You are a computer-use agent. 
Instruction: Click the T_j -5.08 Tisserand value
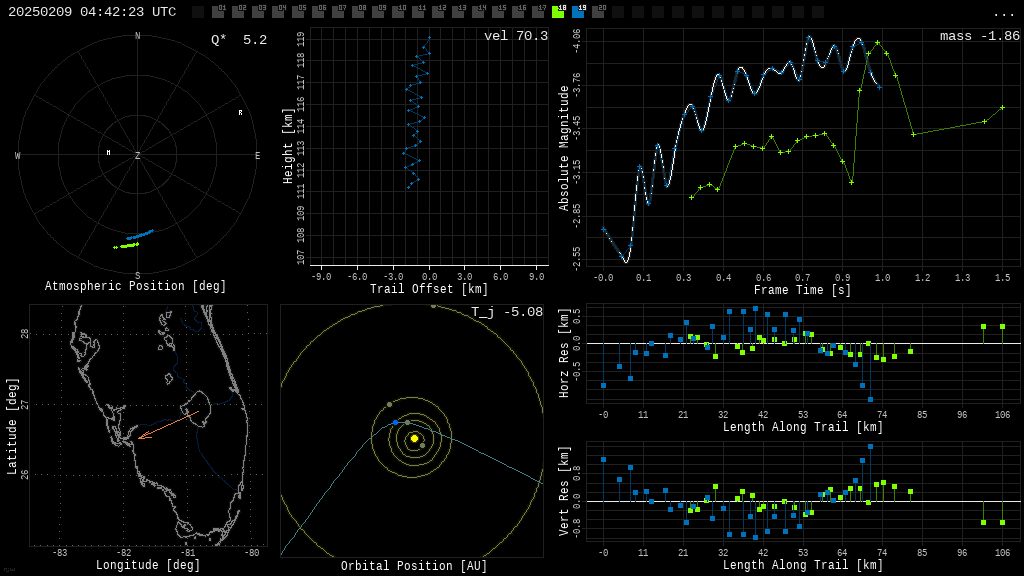pos(507,312)
